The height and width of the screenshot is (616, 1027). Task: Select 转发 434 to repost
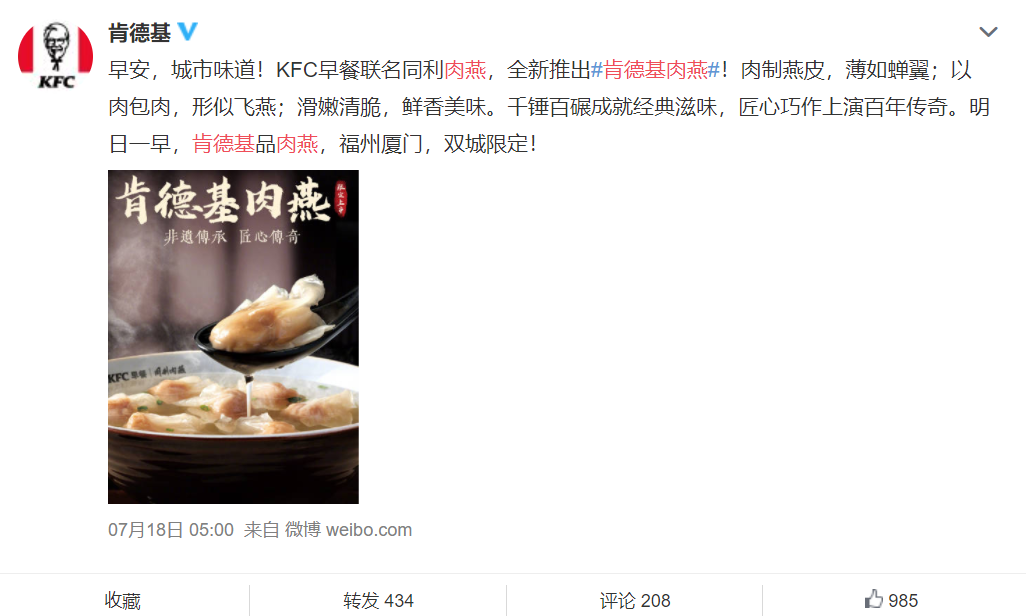coord(378,600)
